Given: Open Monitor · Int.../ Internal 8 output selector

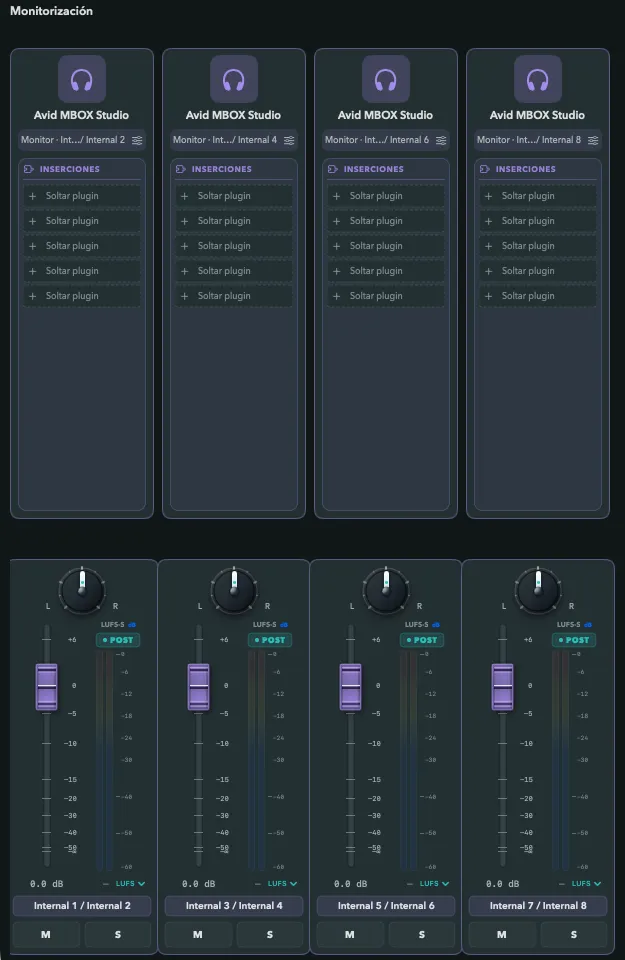Looking at the screenshot, I should [537, 140].
